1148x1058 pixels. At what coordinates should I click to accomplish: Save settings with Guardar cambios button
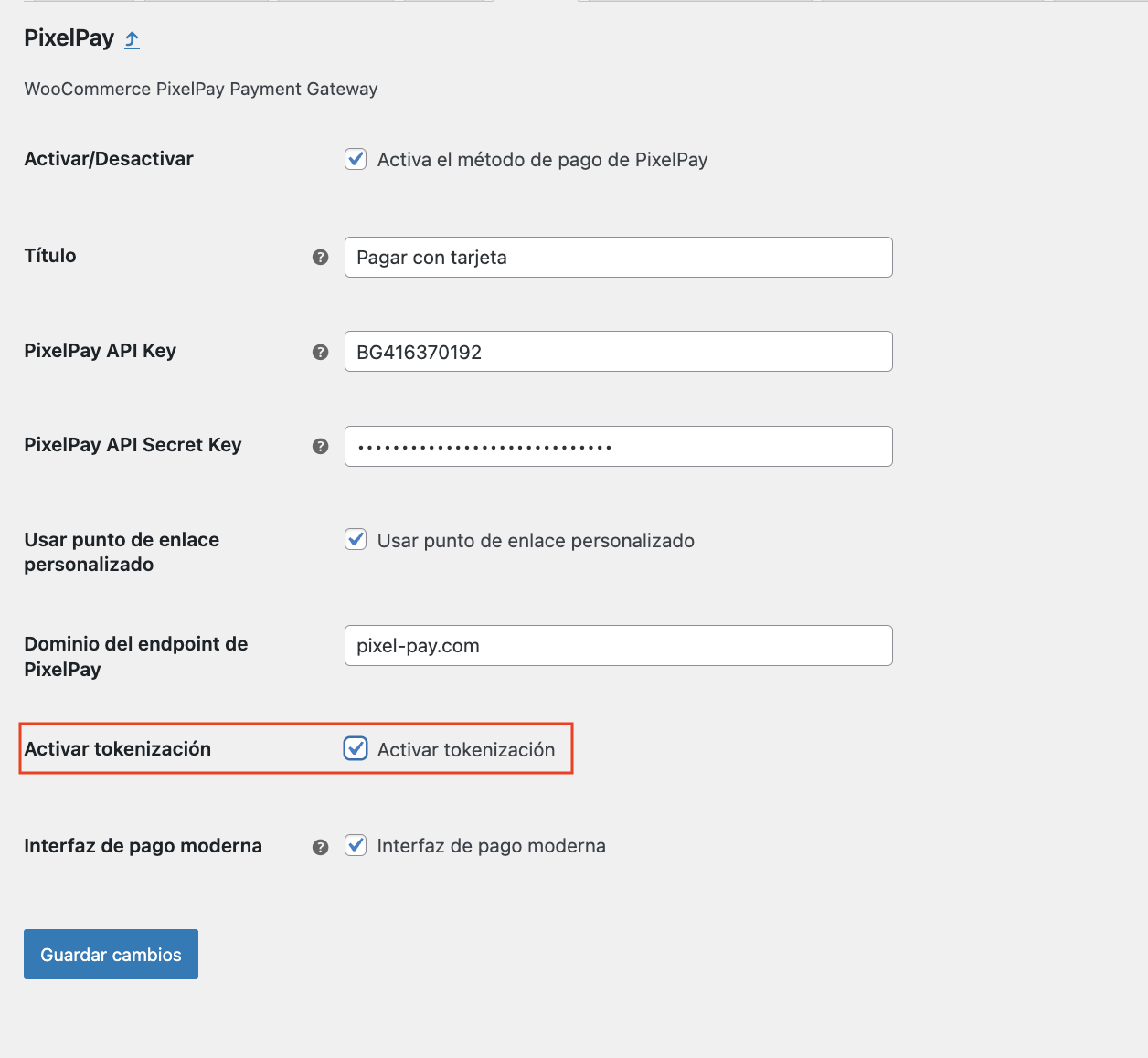pos(111,954)
